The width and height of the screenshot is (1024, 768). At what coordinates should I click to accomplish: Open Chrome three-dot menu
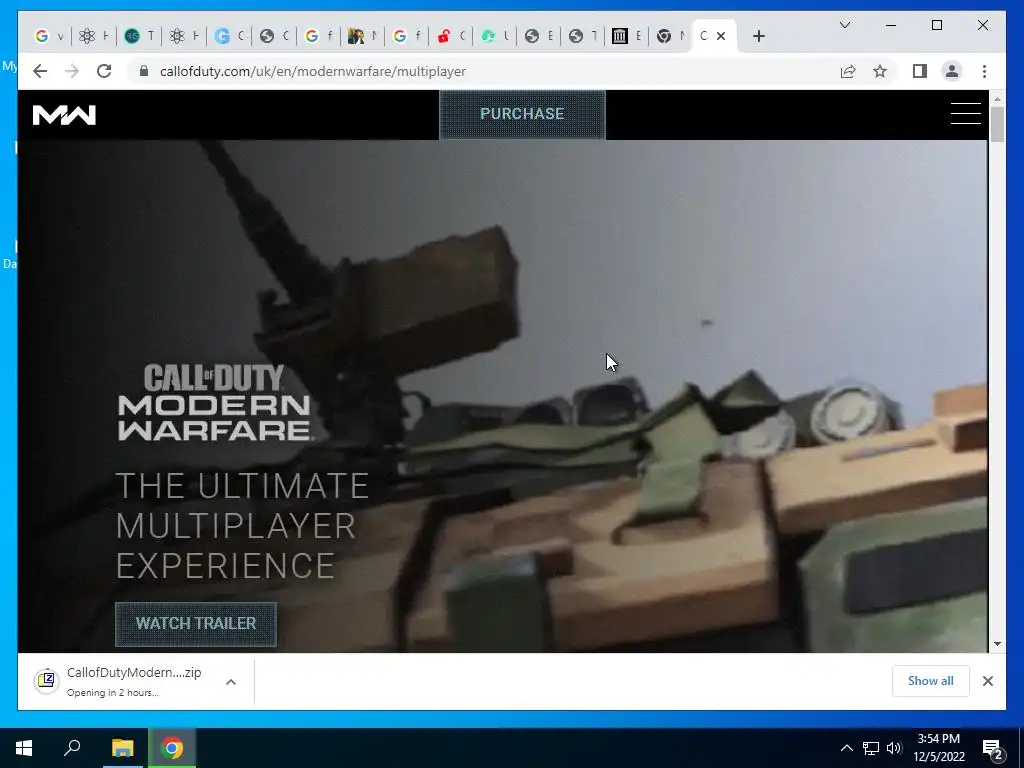(984, 71)
